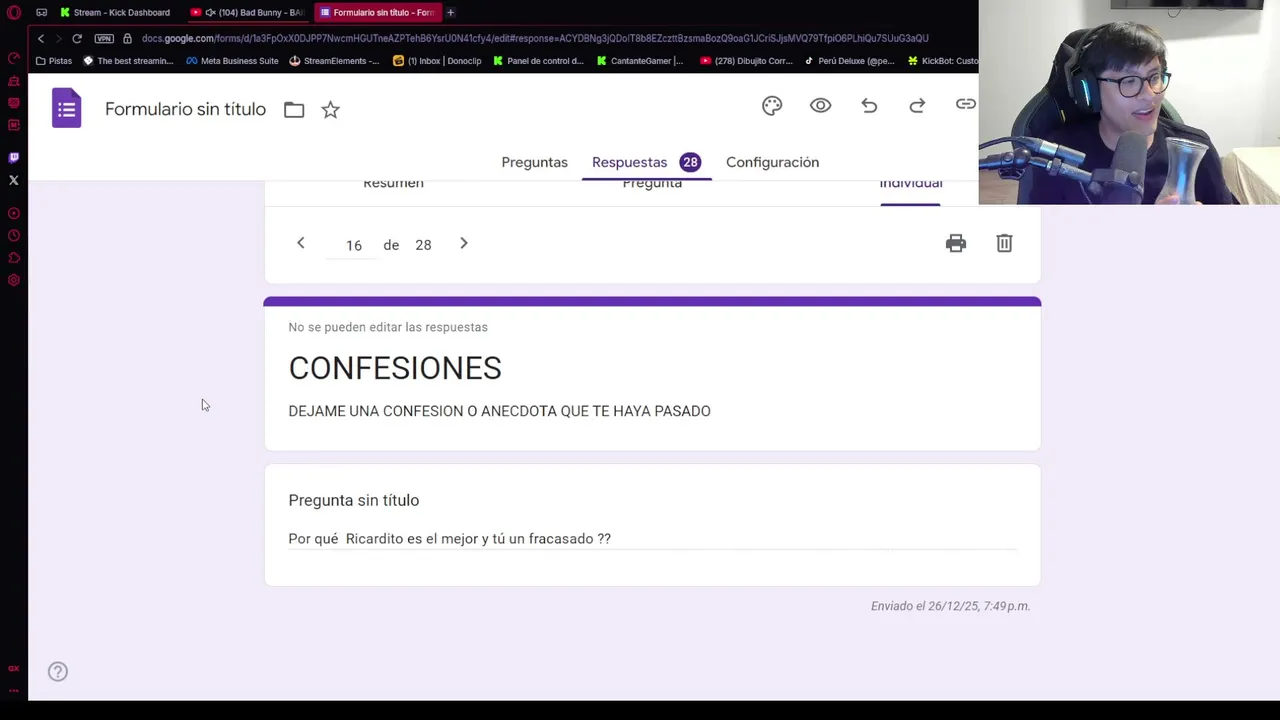Go to the previous response
1280x720 pixels.
[300, 243]
